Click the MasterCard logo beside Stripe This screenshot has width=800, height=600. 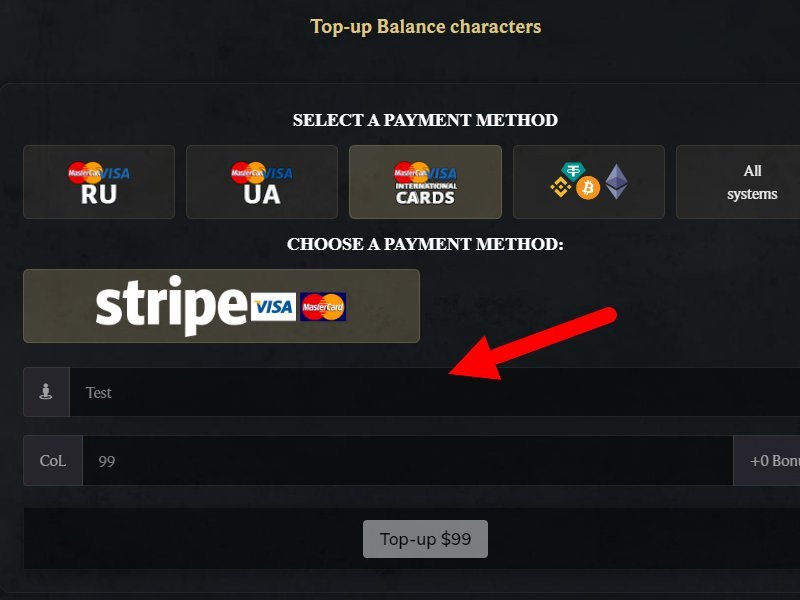[x=323, y=307]
